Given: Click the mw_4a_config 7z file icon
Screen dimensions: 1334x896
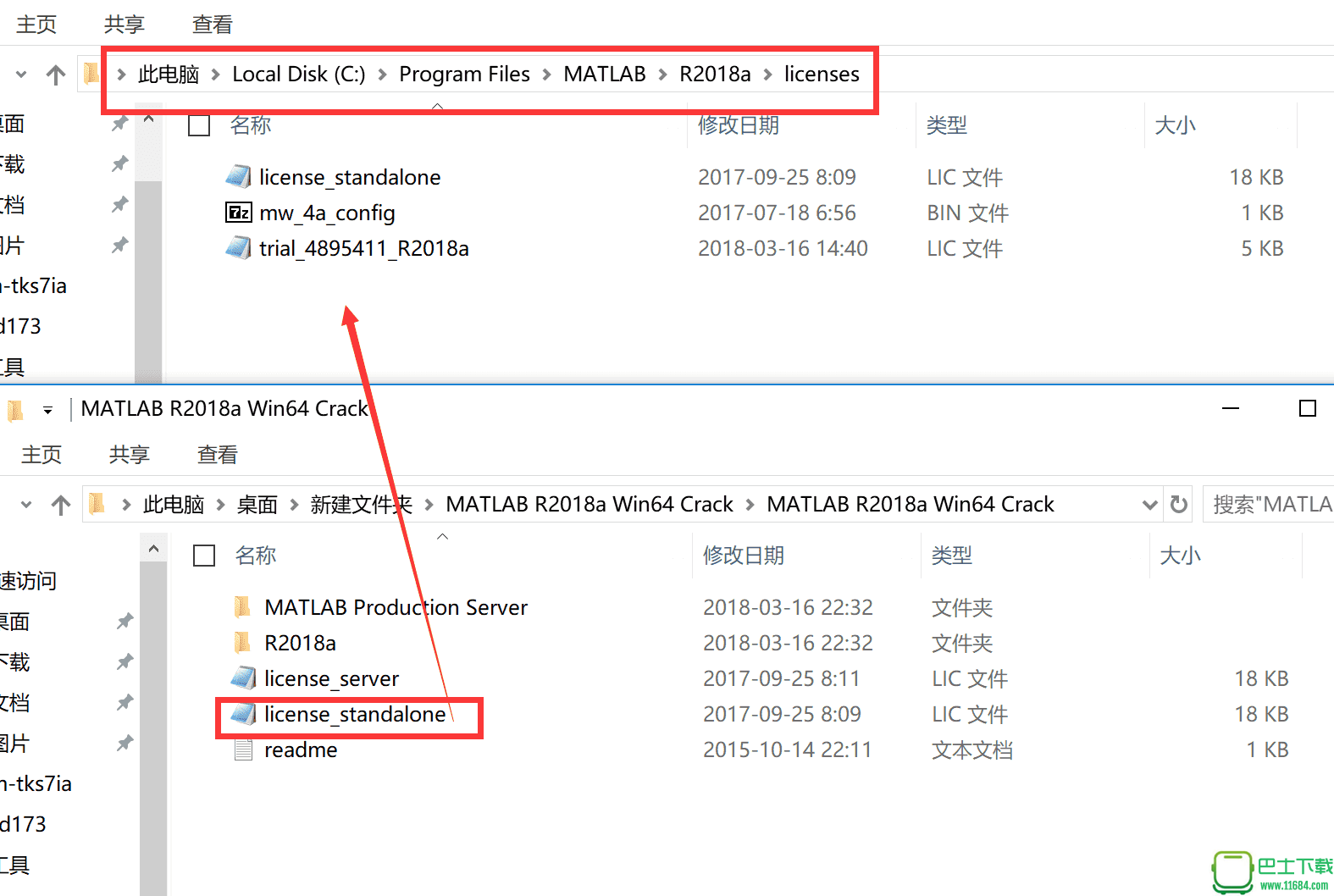Looking at the screenshot, I should [238, 213].
